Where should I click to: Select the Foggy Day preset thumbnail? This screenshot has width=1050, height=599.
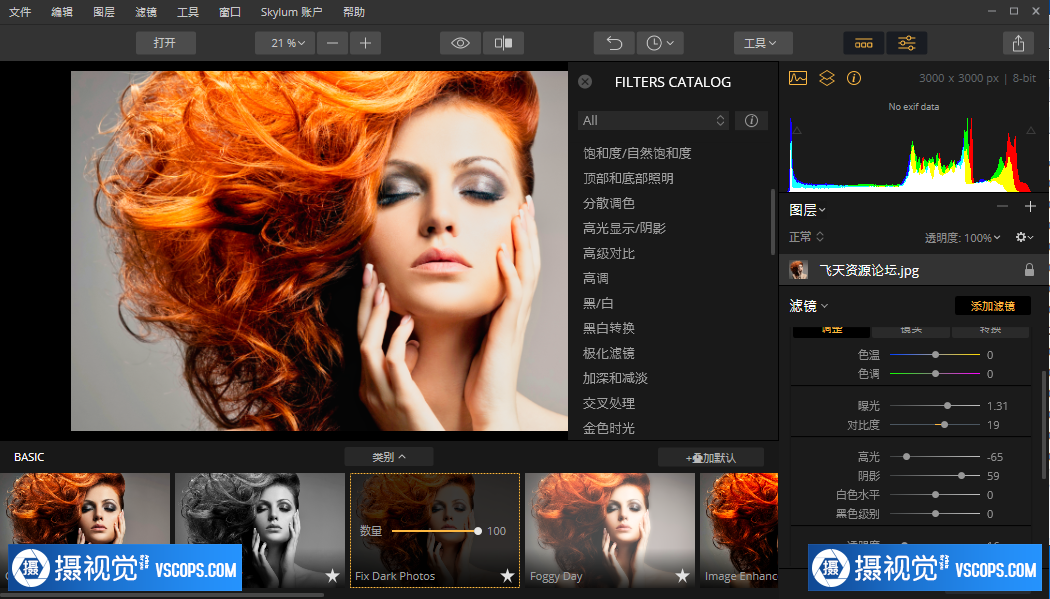[x=609, y=531]
